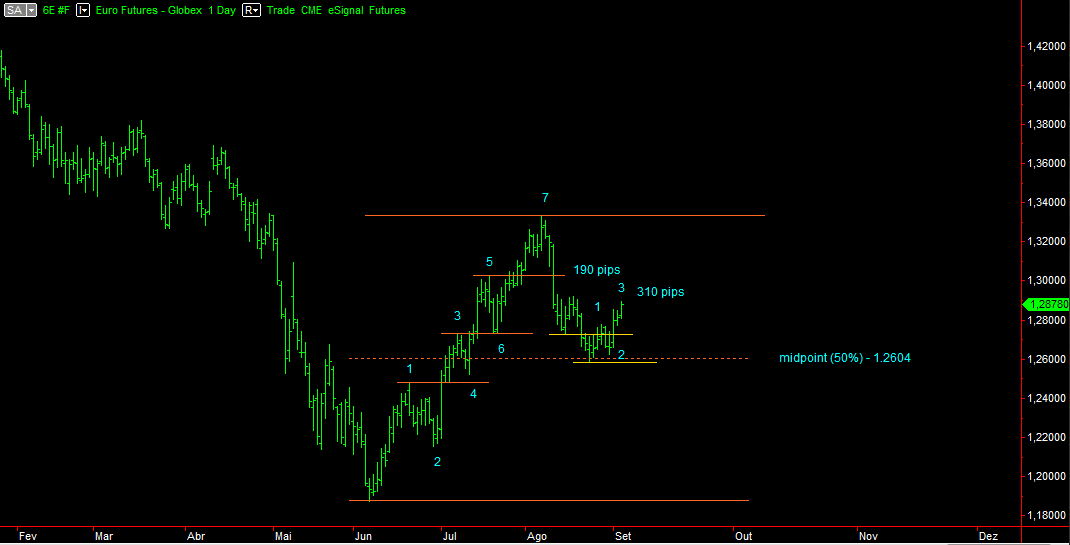Image resolution: width=1070 pixels, height=545 pixels.
Task: Click the 1,20000 price axis label
Action: coord(1046,476)
